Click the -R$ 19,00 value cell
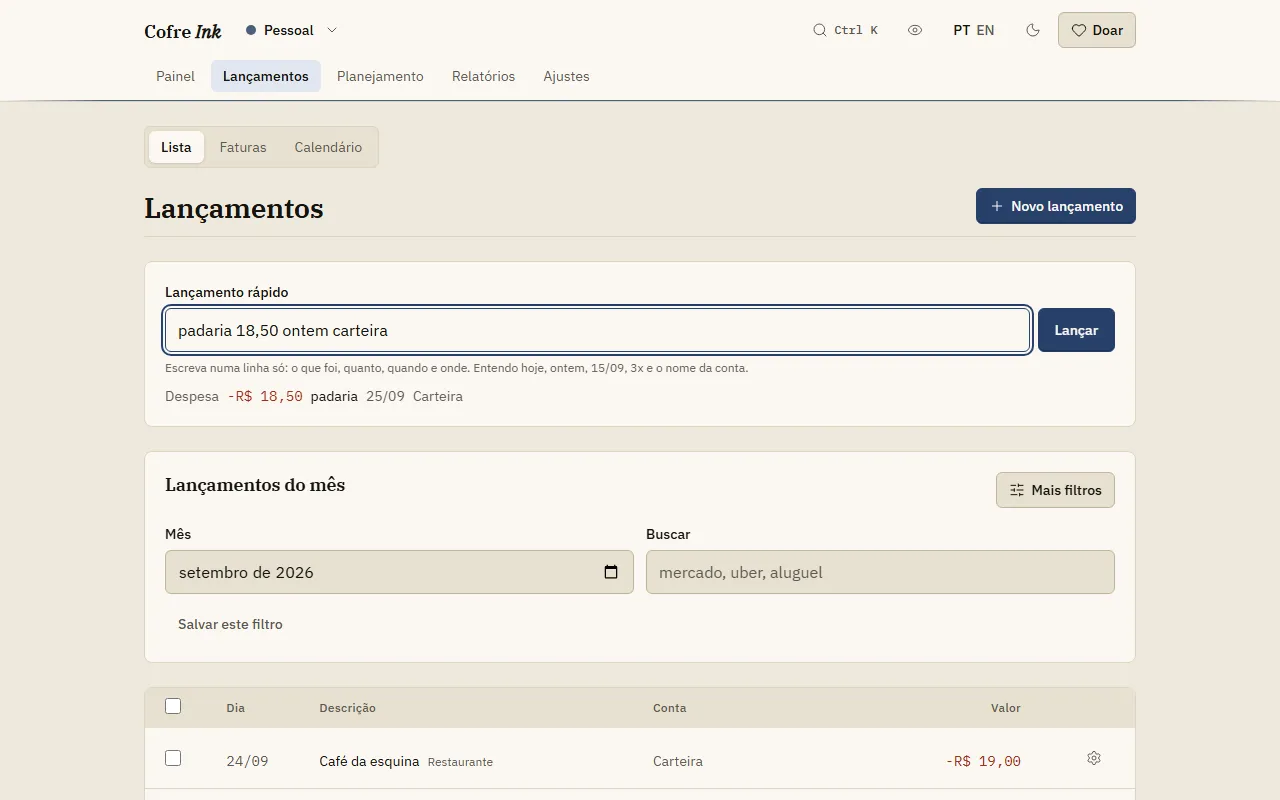Screen dimensions: 1280x800 pos(983,761)
